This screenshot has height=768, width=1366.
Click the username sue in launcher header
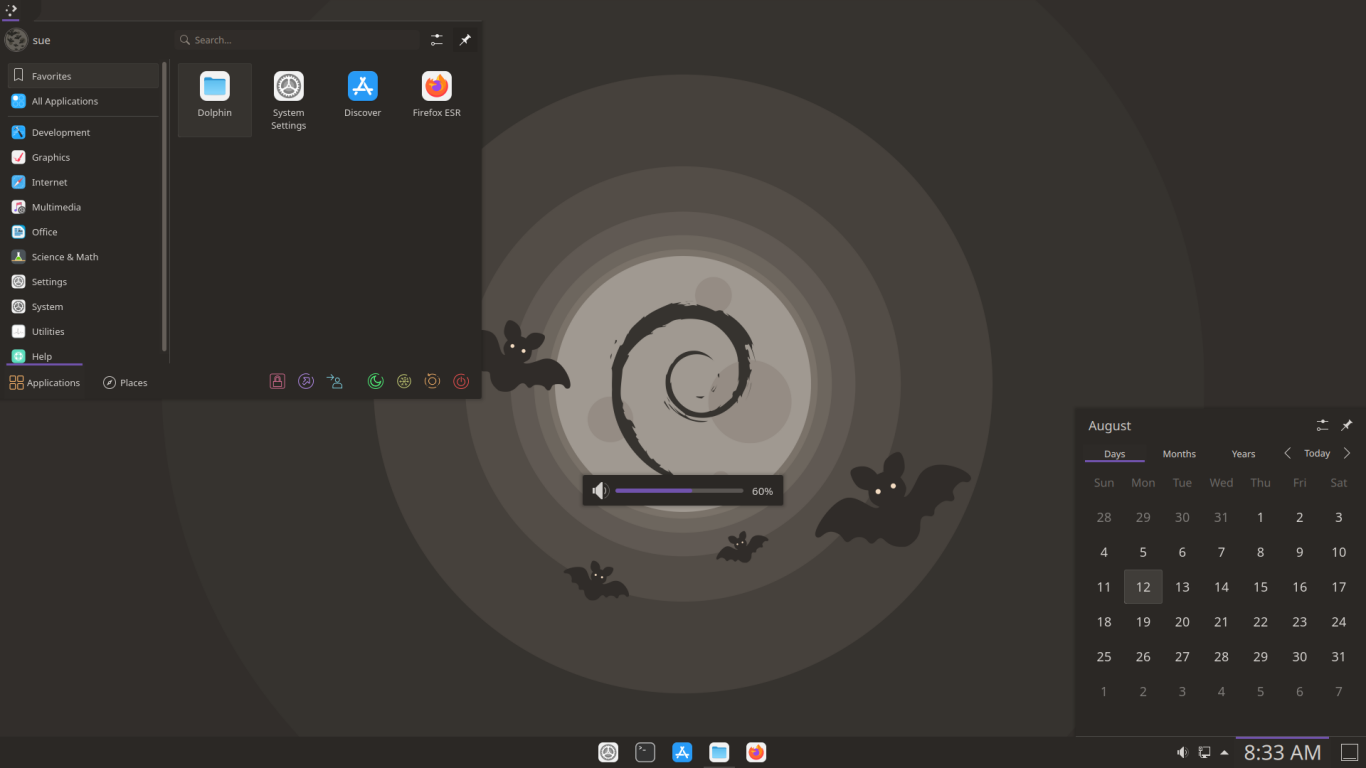click(41, 41)
